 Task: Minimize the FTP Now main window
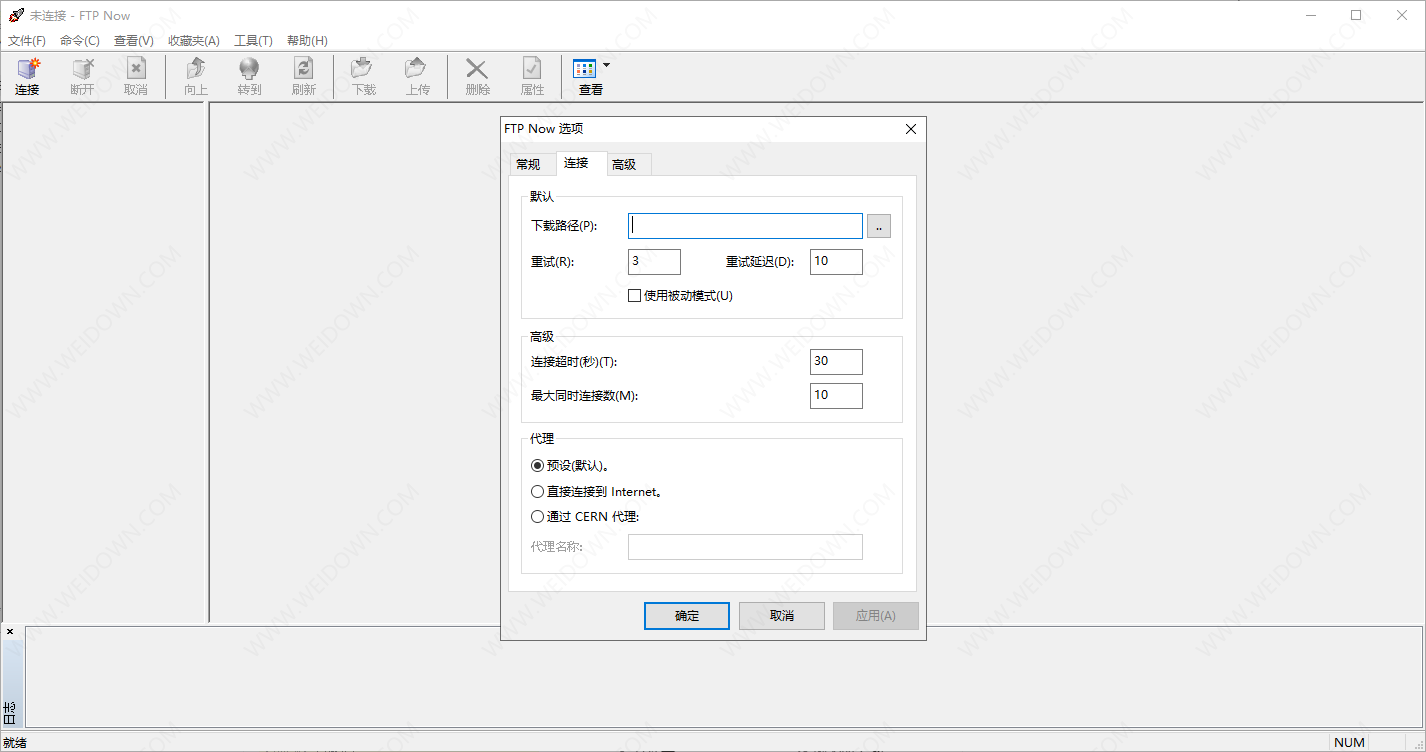[1310, 15]
